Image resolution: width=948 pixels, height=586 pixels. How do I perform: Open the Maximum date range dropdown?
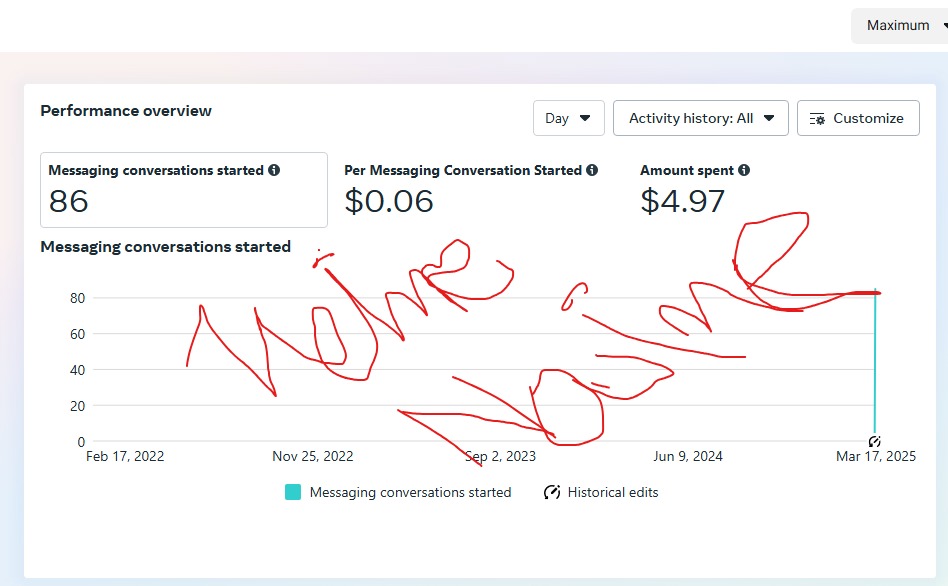tap(901, 25)
